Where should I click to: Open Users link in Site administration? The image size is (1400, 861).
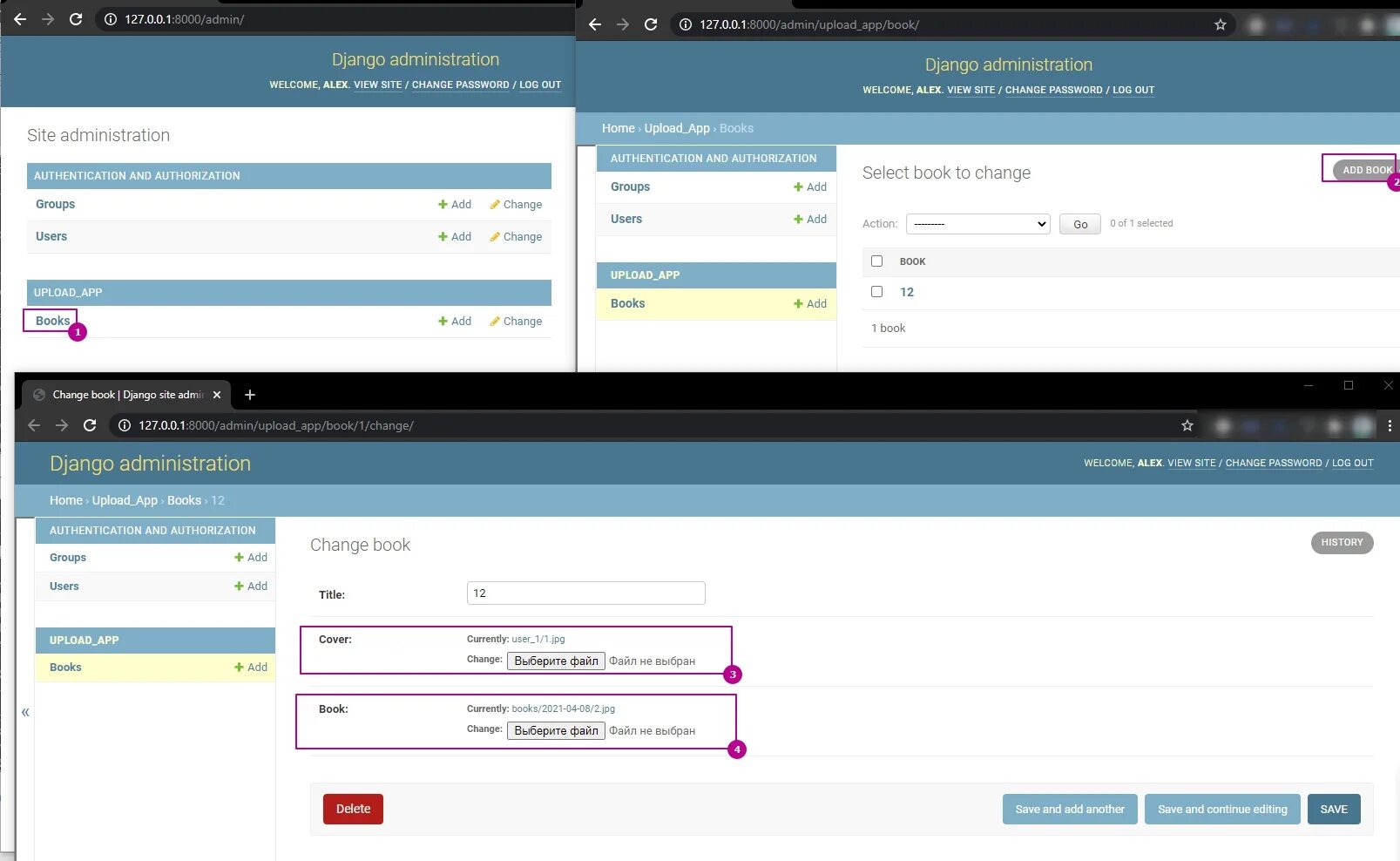pyautogui.click(x=51, y=236)
